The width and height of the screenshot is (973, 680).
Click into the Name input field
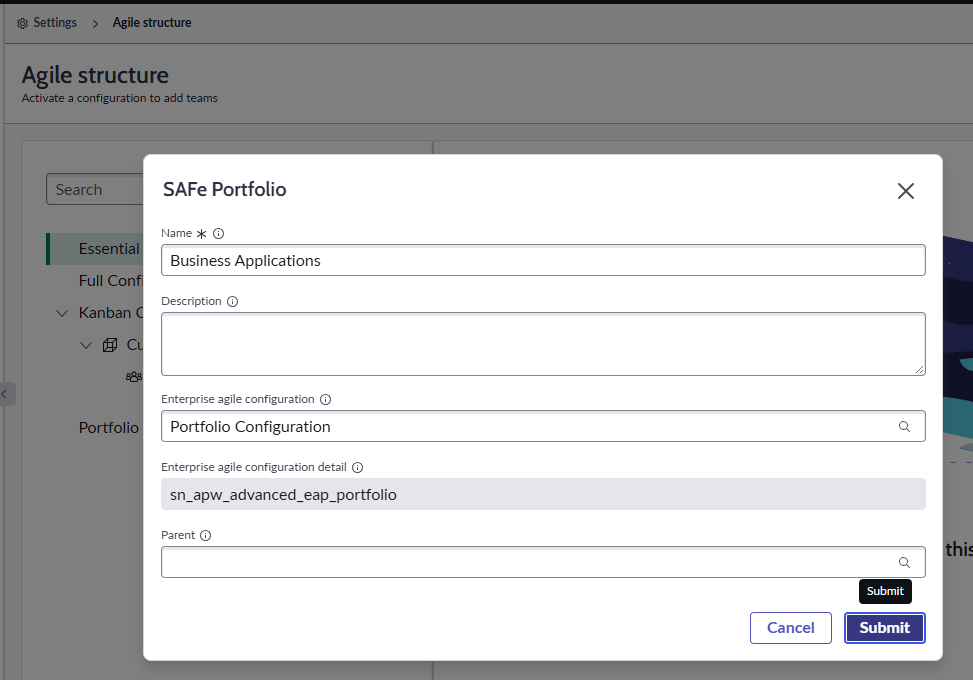click(543, 261)
